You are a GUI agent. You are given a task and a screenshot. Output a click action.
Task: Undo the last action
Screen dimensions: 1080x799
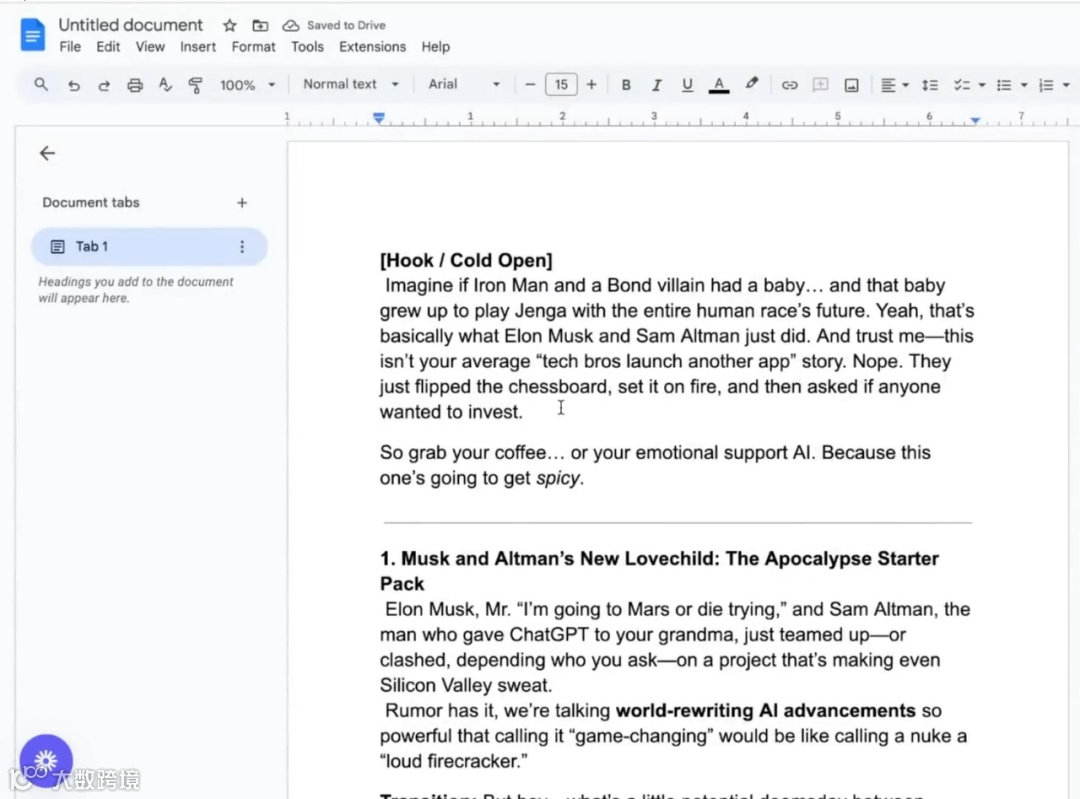click(73, 85)
